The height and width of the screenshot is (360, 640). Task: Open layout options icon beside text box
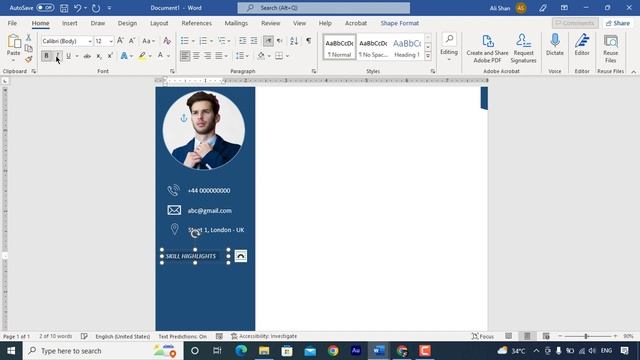241,256
